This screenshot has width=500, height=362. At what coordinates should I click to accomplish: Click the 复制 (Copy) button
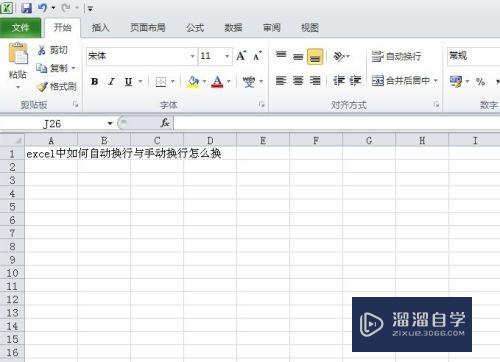[52, 68]
